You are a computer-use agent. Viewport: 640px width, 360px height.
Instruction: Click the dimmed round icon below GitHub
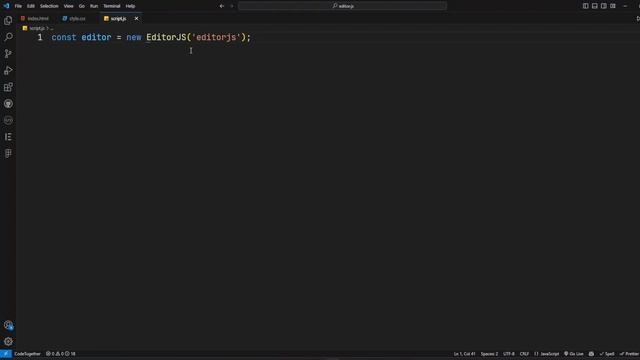coord(8,120)
